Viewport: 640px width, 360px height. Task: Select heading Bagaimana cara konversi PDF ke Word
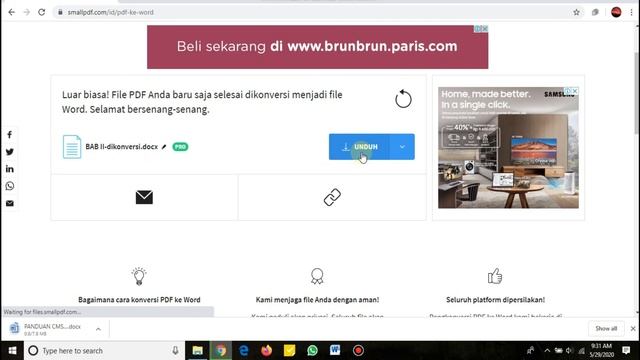click(139, 300)
